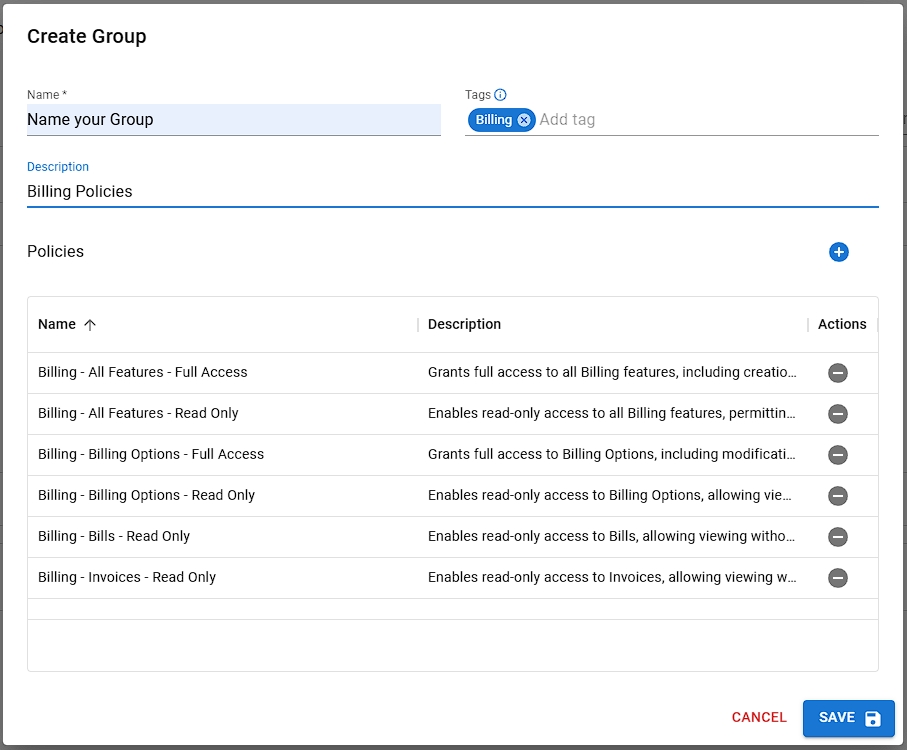Sort policies by Name column arrow

pos(90,325)
